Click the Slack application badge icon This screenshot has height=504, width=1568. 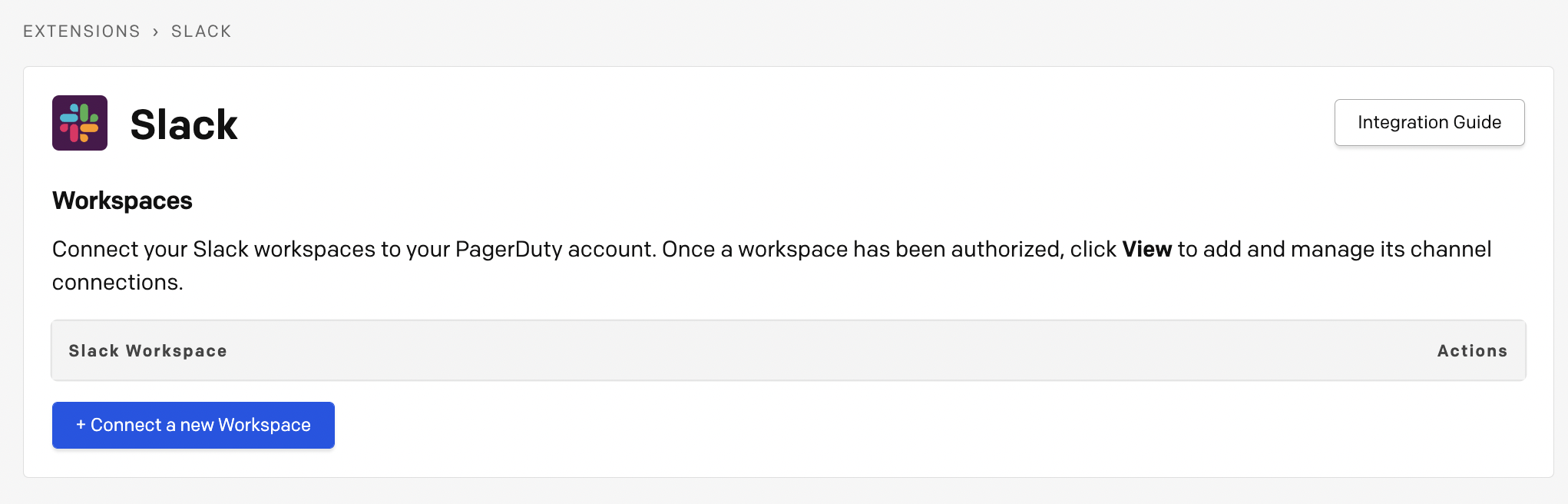tap(80, 123)
